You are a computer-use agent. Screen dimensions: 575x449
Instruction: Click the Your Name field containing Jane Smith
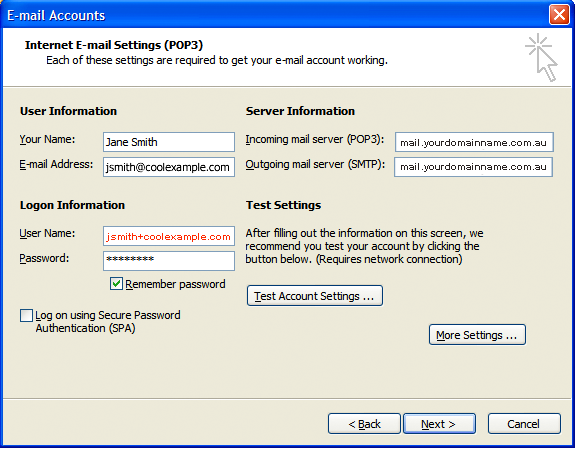(169, 142)
